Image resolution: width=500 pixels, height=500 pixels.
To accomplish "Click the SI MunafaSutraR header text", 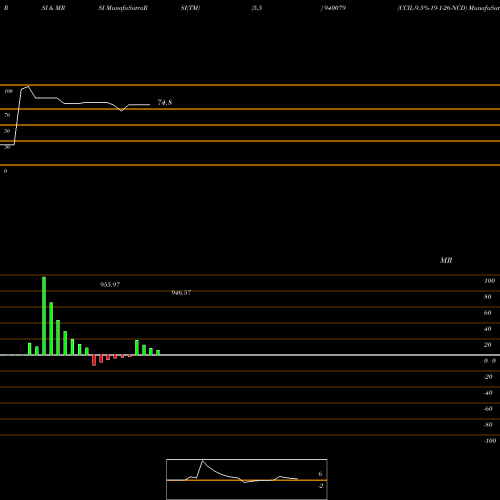I will click(123, 8).
